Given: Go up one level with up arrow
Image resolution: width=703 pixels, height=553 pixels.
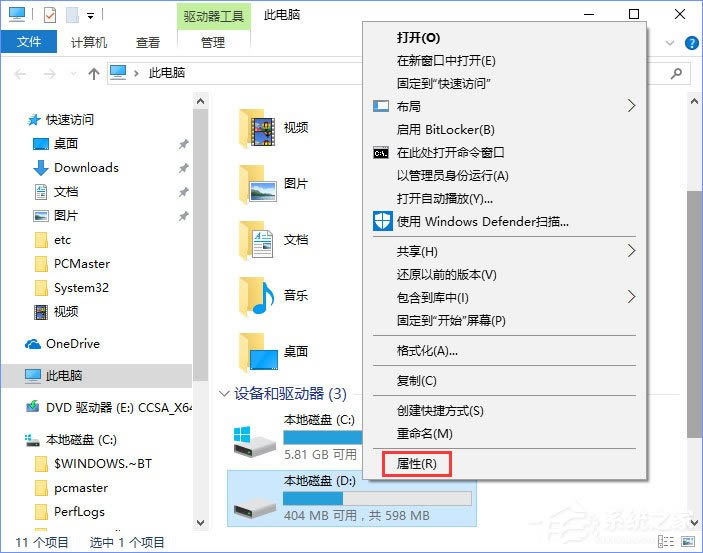Looking at the screenshot, I should (94, 74).
